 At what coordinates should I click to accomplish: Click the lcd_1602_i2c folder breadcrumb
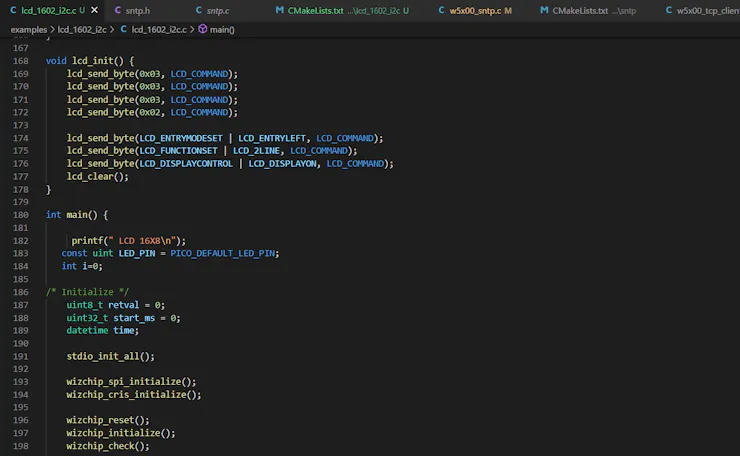82,29
